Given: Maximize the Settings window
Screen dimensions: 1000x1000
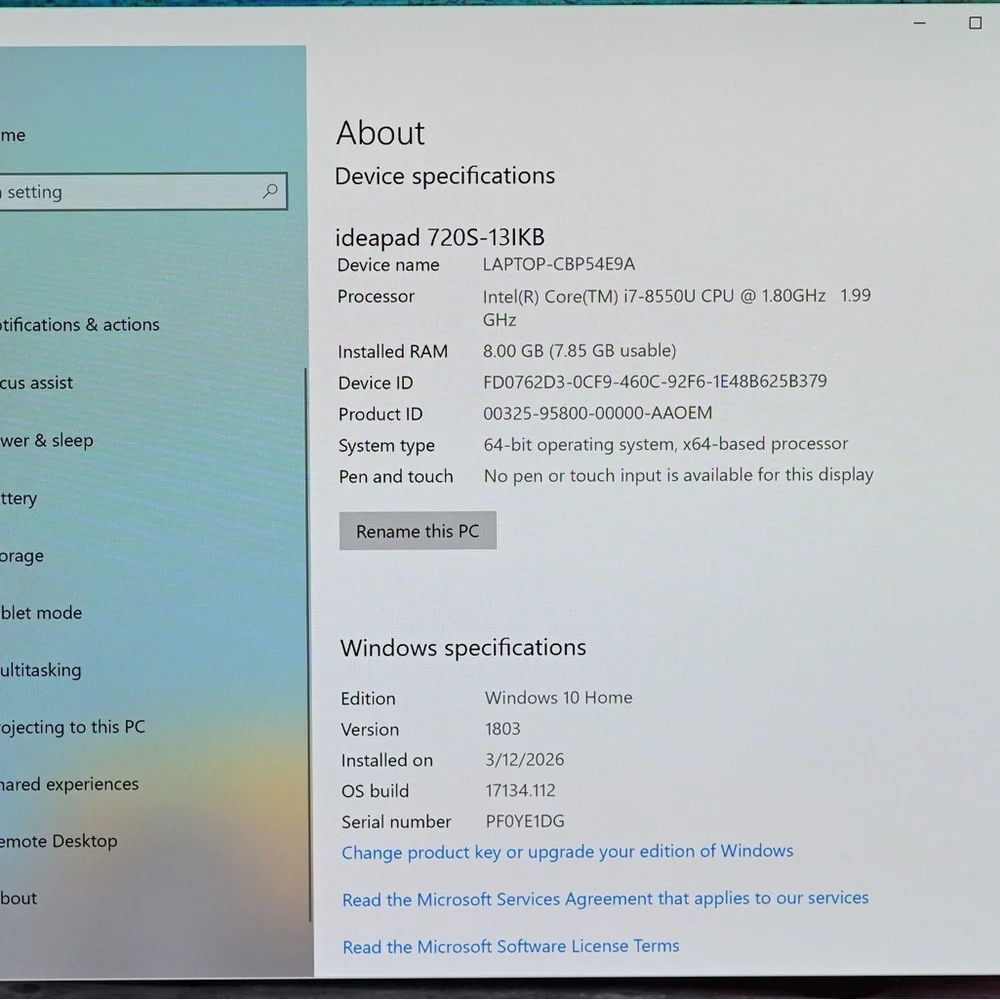Looking at the screenshot, I should pyautogui.click(x=975, y=23).
